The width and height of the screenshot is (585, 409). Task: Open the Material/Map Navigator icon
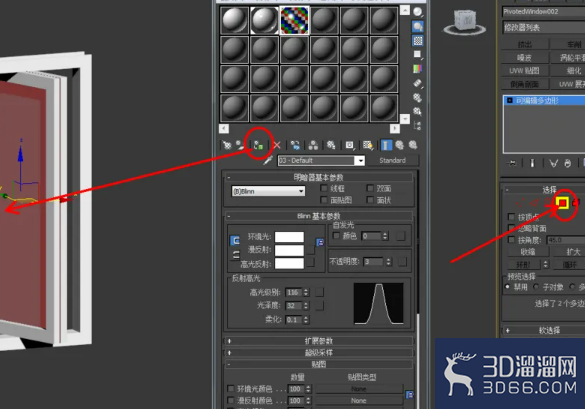417,125
